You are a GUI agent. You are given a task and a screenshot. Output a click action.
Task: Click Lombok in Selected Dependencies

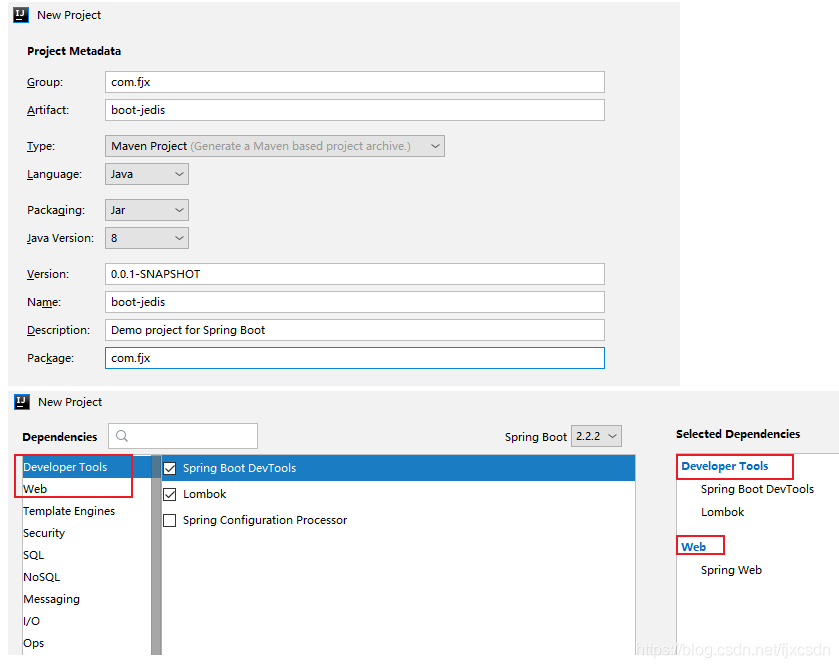[722, 512]
